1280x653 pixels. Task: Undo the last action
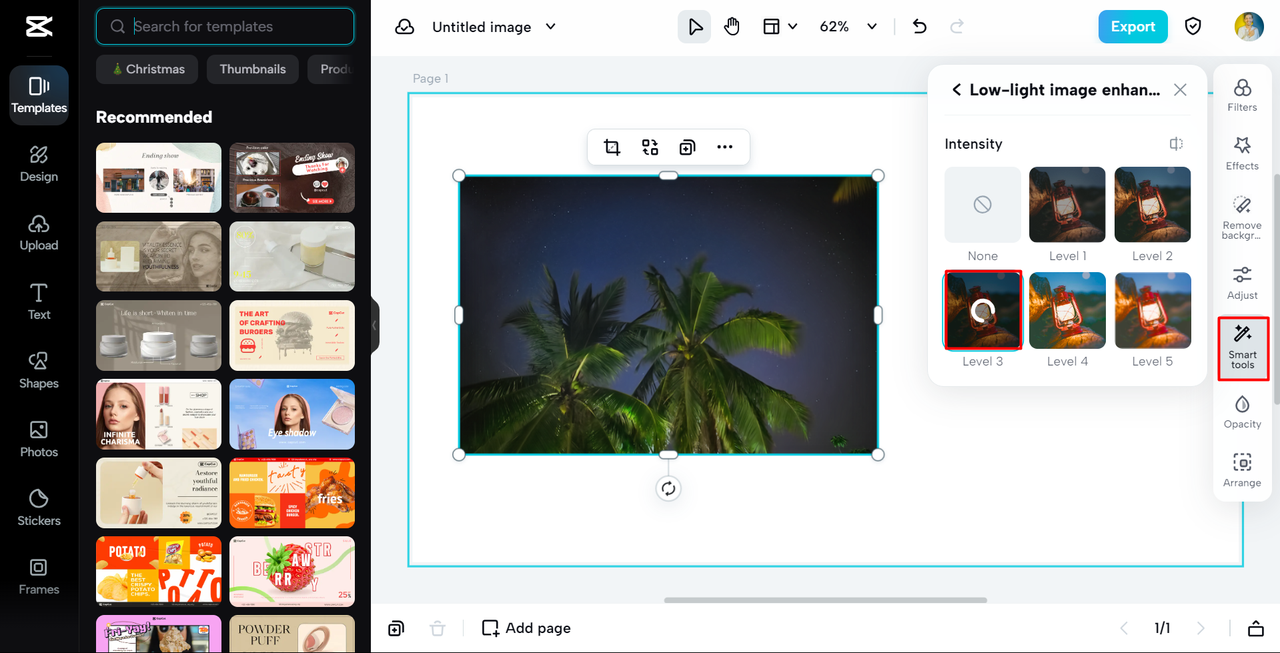point(920,27)
